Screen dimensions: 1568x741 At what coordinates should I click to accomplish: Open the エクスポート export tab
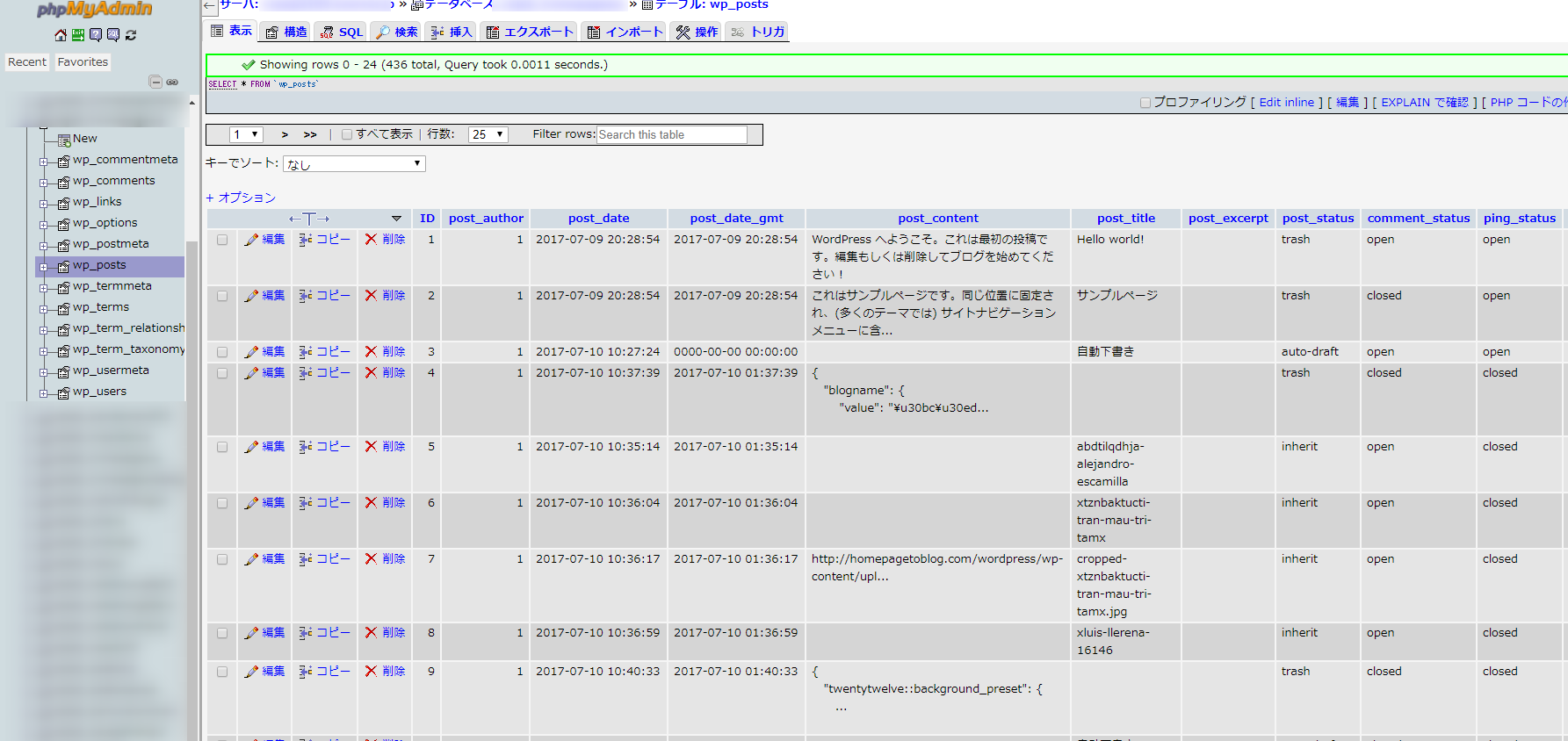click(530, 32)
